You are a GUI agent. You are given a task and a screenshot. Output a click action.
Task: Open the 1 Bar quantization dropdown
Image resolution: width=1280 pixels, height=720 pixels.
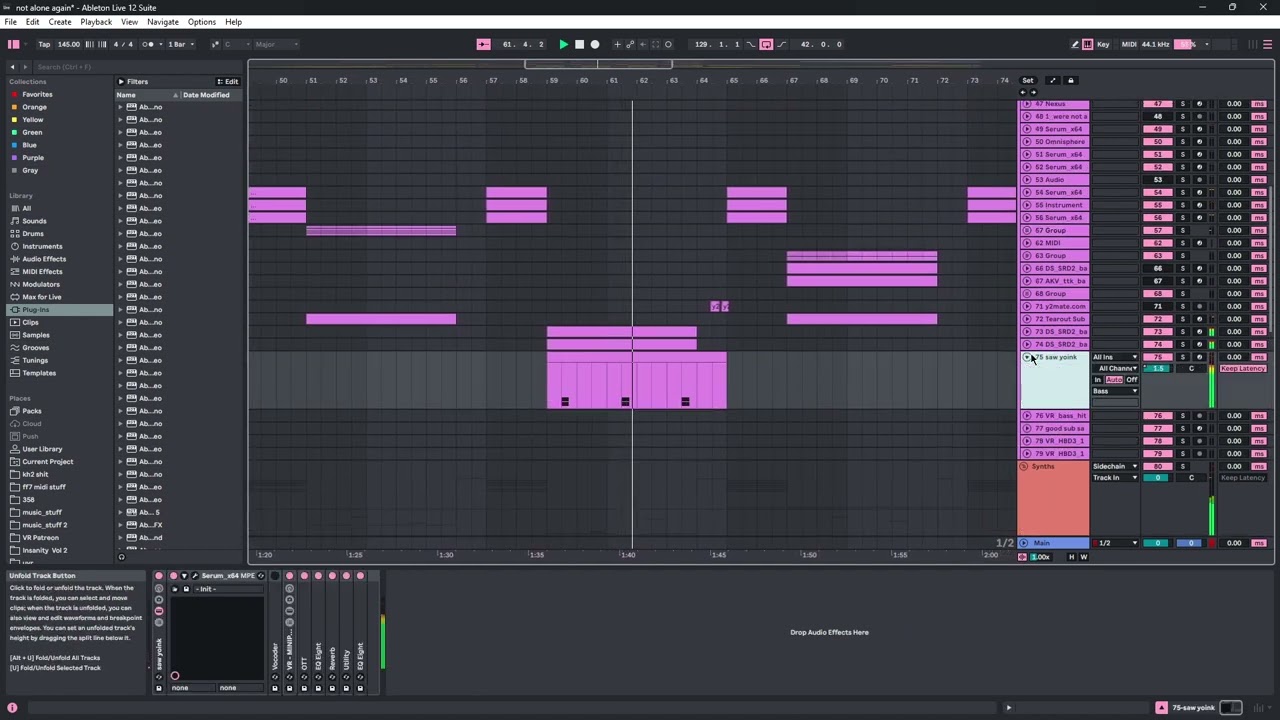pyautogui.click(x=179, y=44)
